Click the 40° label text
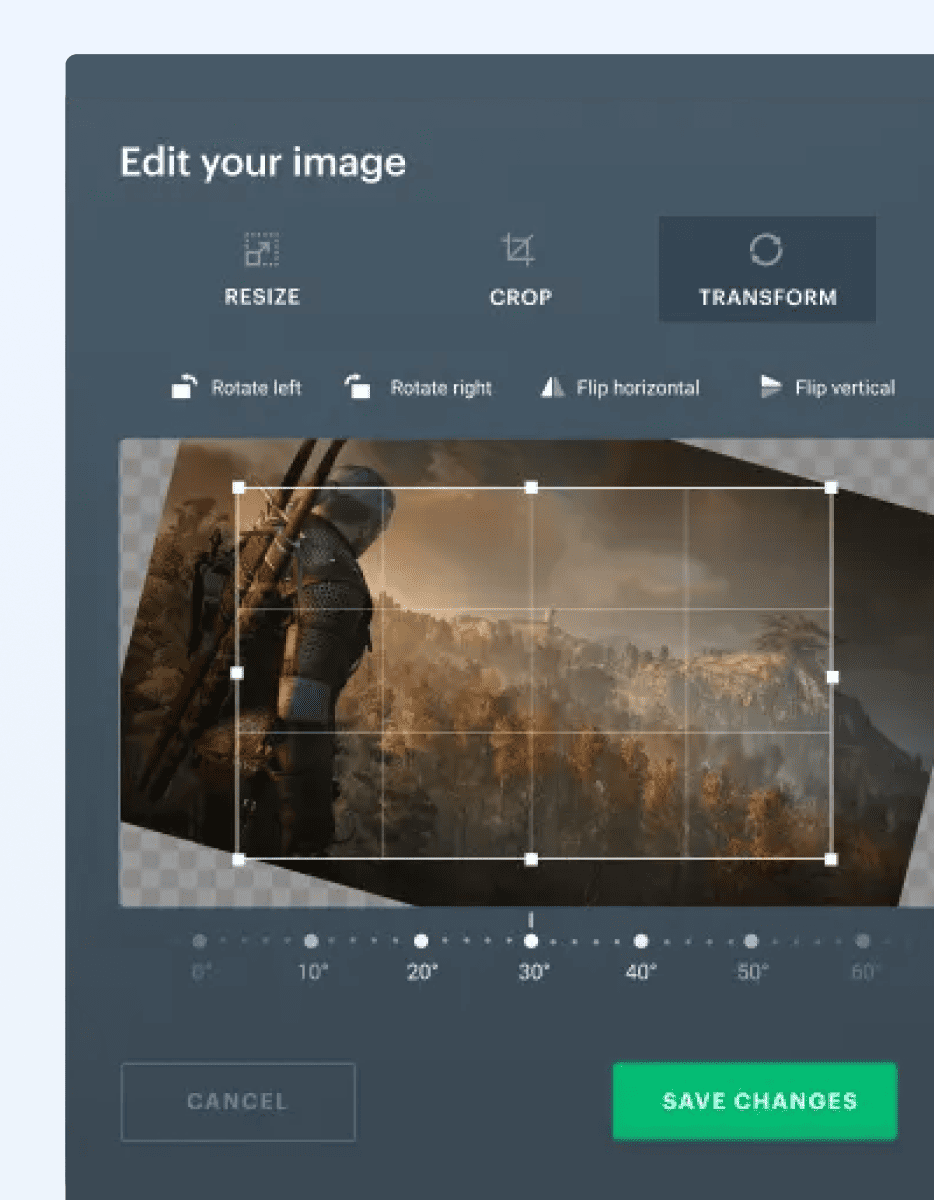 [x=642, y=972]
